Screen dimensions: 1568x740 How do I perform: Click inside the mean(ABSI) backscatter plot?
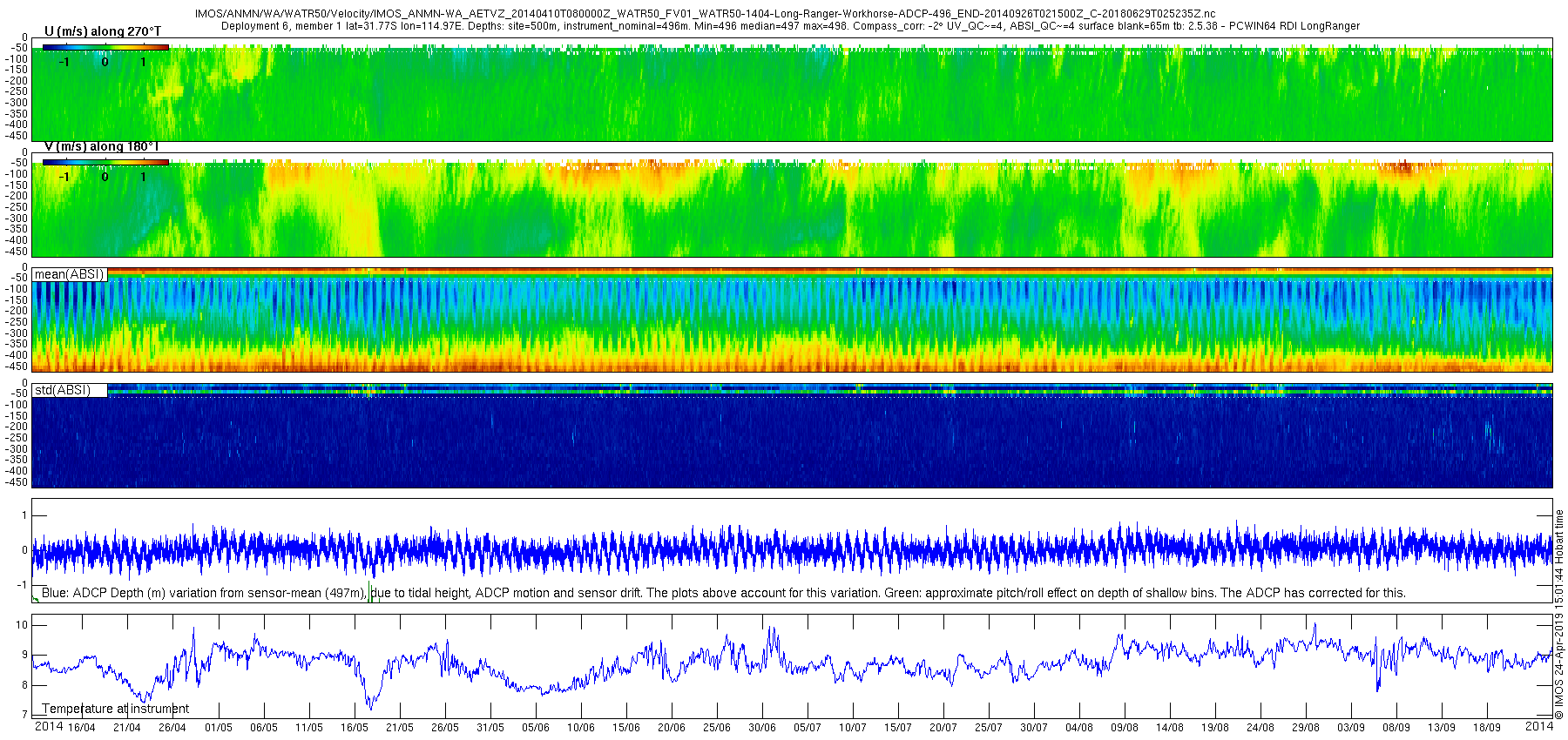[x=792, y=320]
